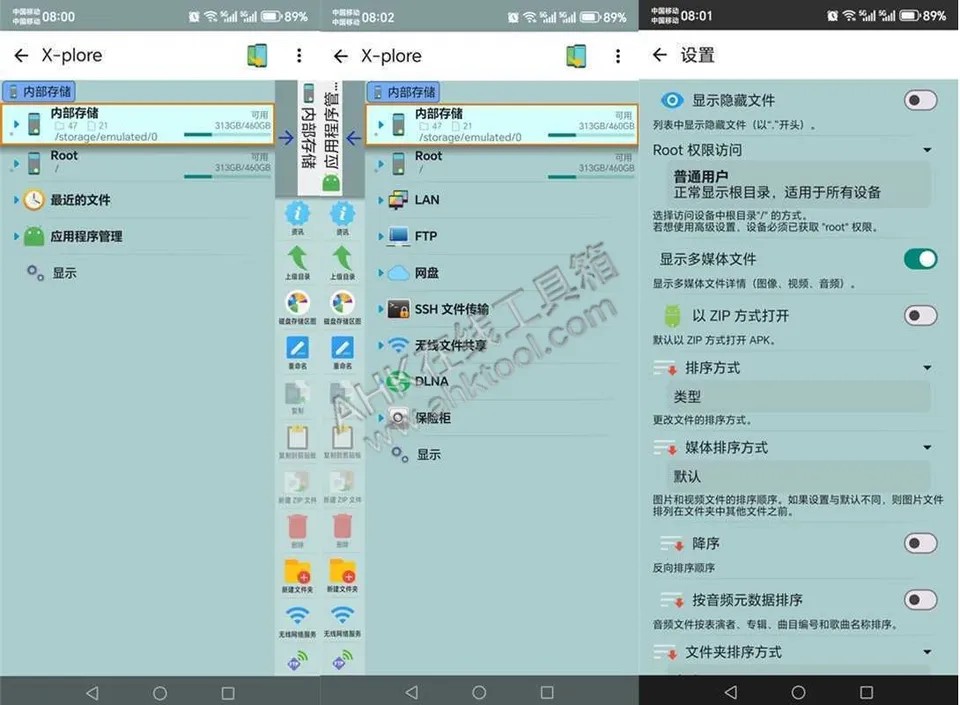The image size is (960, 705).
Task: Select the 普通用户 root access value
Action: point(798,185)
